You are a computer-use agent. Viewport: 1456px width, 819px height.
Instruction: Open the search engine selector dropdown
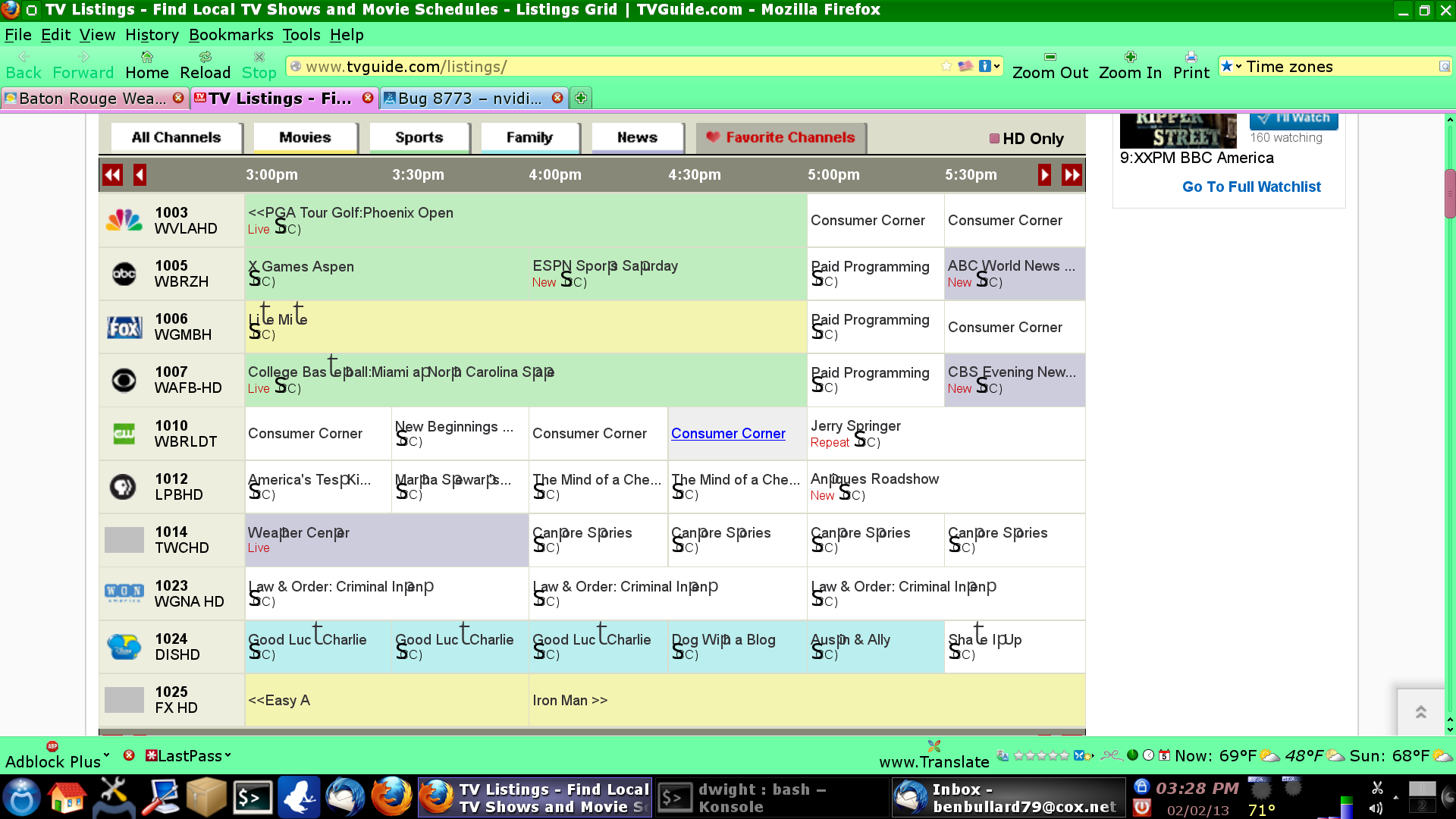1231,66
